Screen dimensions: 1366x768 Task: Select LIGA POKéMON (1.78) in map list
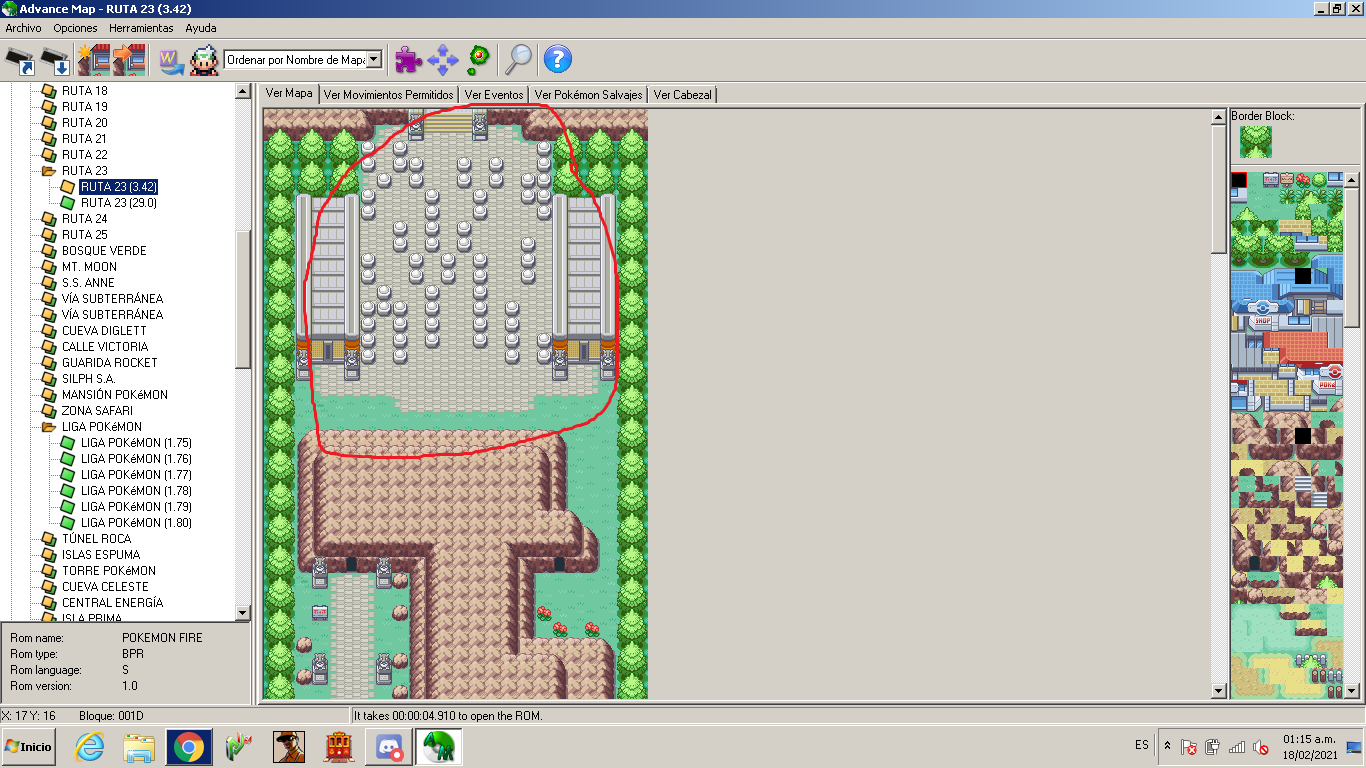(x=136, y=491)
